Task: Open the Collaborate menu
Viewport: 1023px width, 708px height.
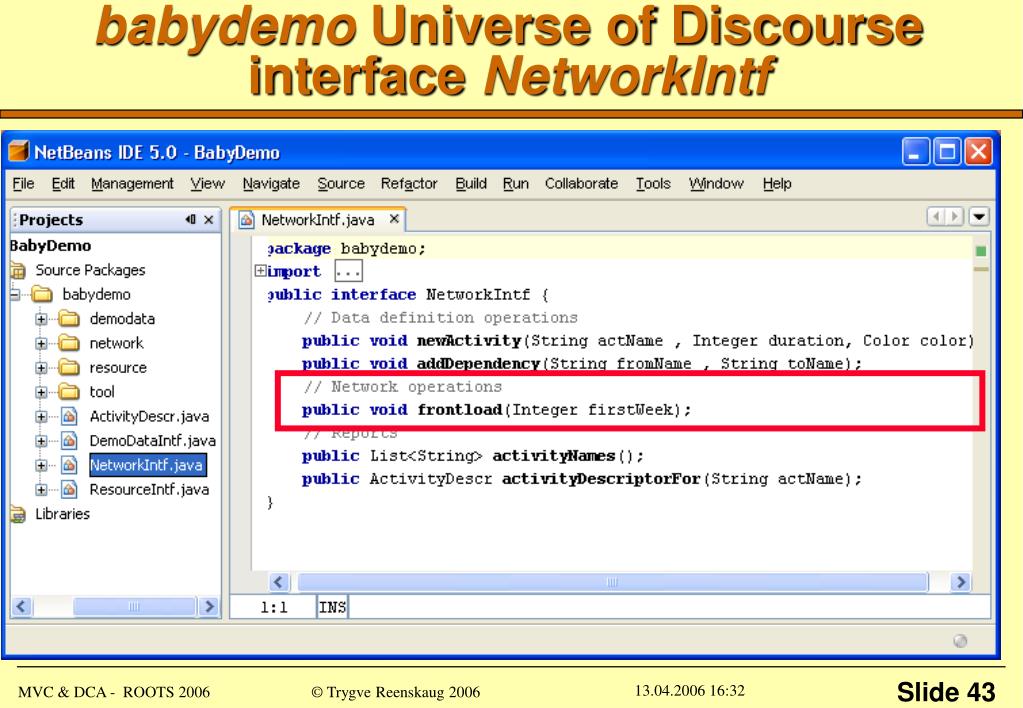Action: pos(581,184)
